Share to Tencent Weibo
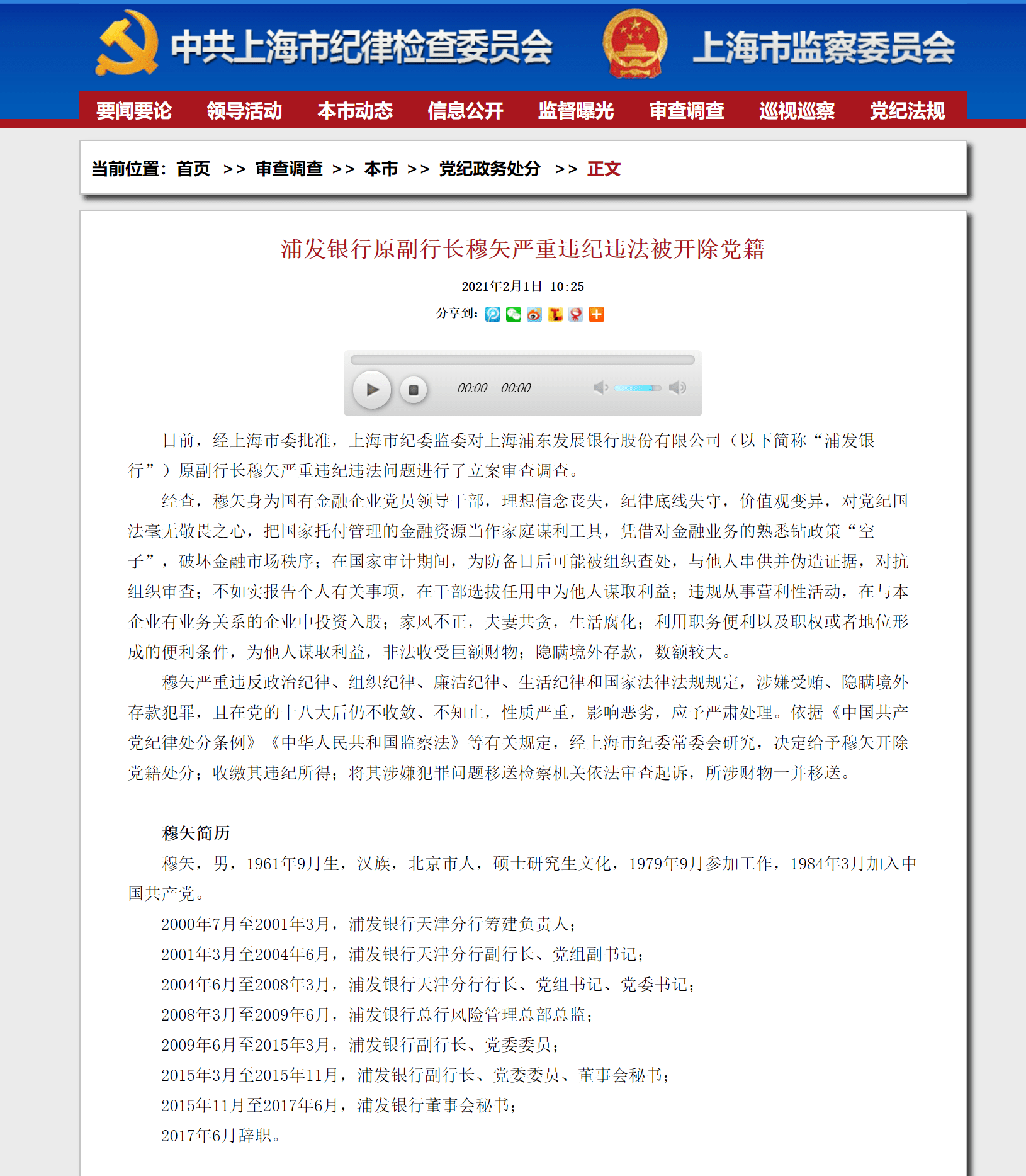1026x1176 pixels. coord(555,314)
